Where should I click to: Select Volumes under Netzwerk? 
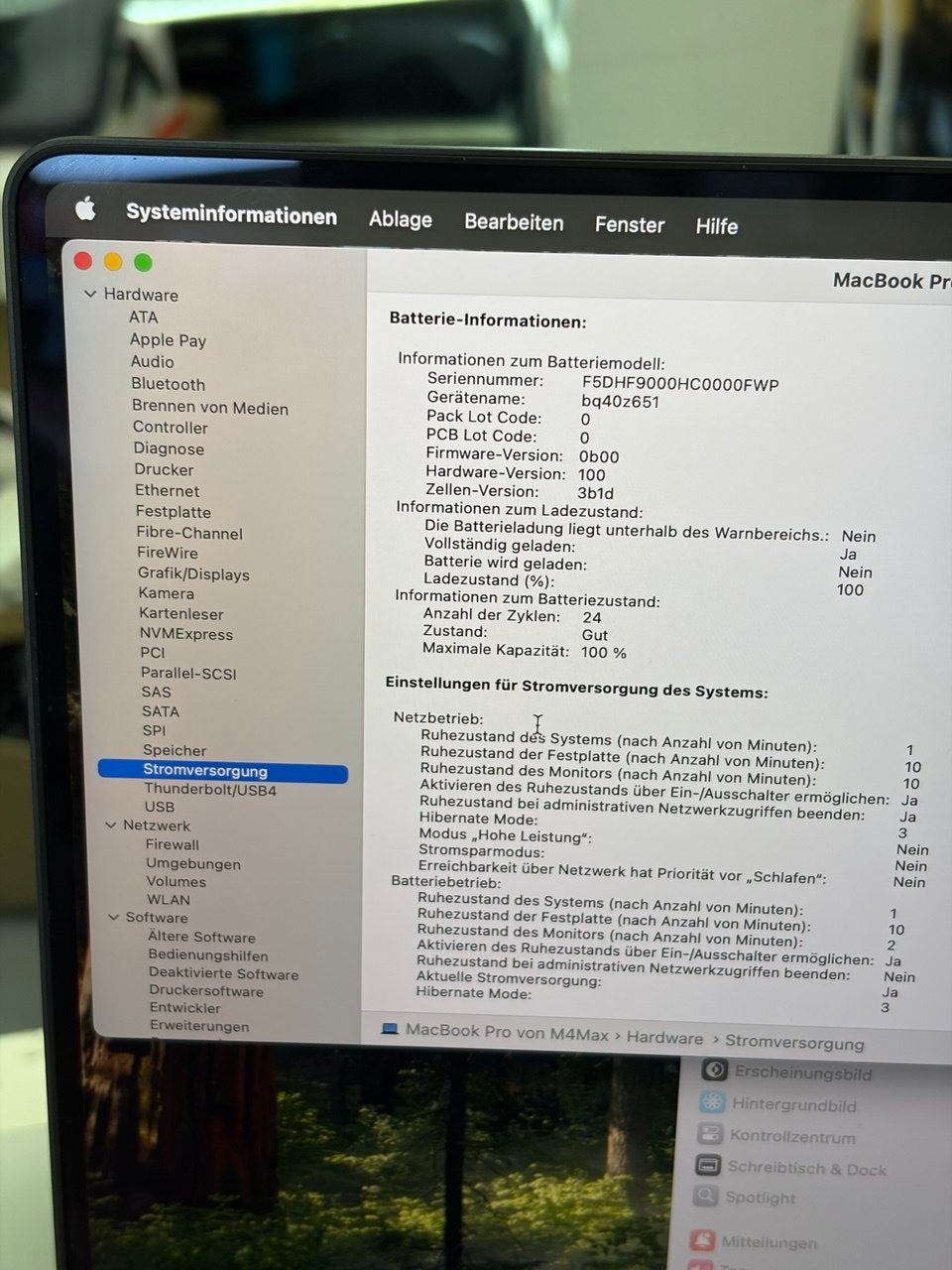(x=176, y=881)
